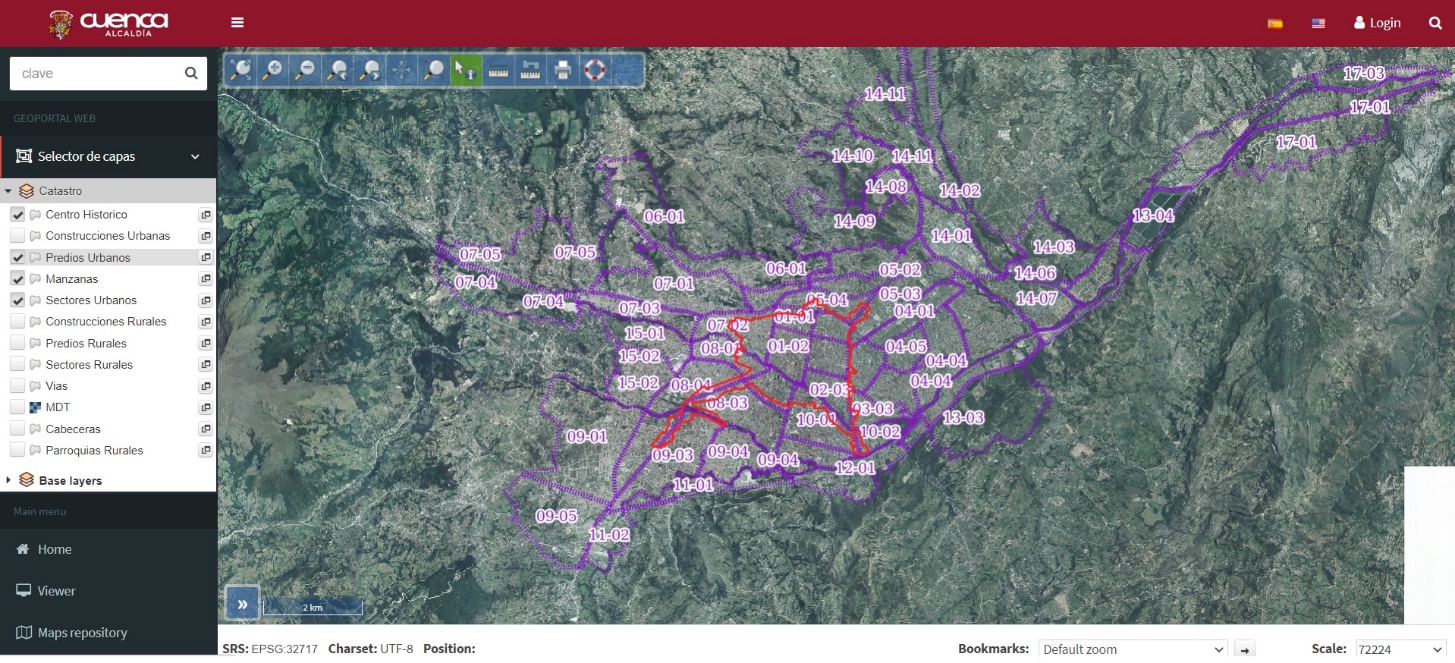Open Viewer from the main menu
This screenshot has width=1455, height=663.
coord(56,591)
